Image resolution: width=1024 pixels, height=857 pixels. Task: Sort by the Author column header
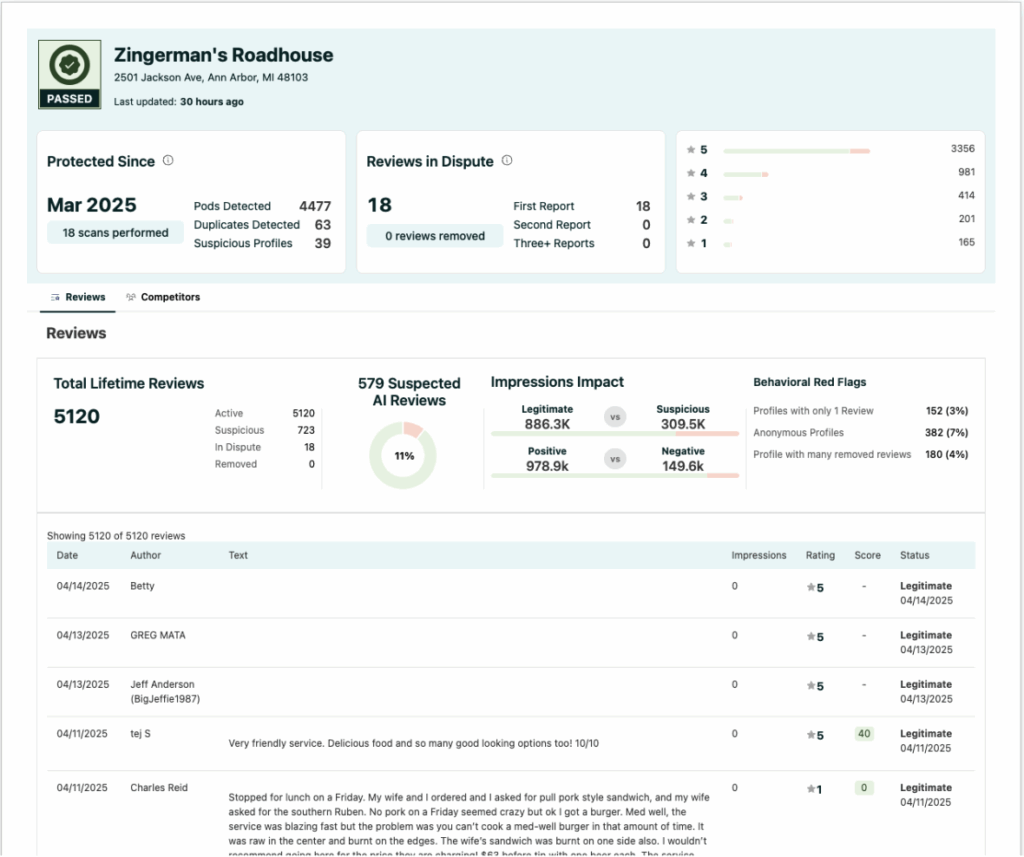[146, 555]
